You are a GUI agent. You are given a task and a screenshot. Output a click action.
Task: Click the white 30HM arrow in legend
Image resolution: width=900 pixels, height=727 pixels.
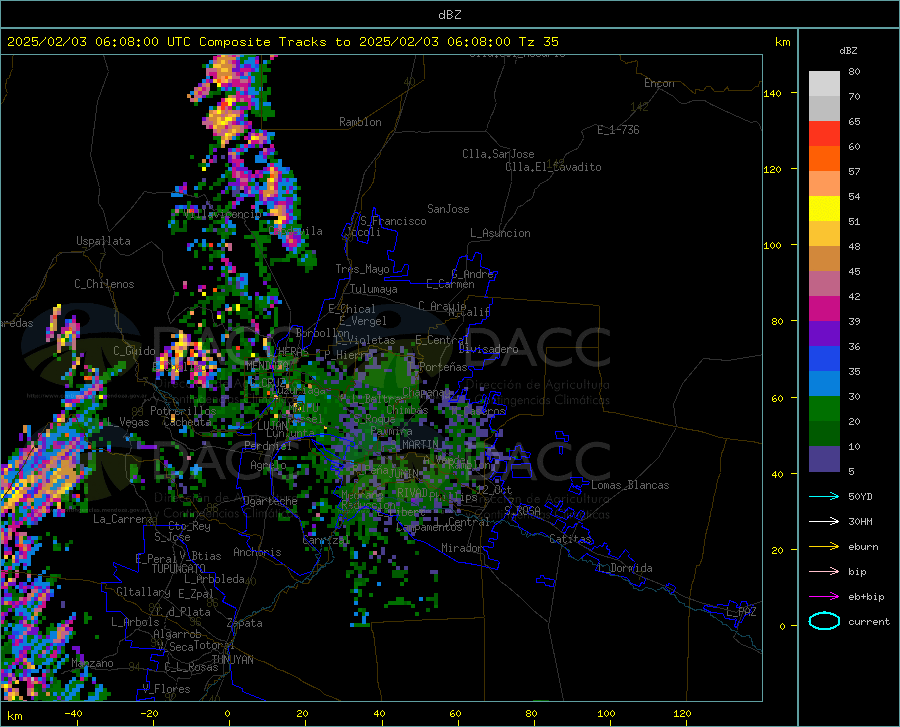pos(824,521)
